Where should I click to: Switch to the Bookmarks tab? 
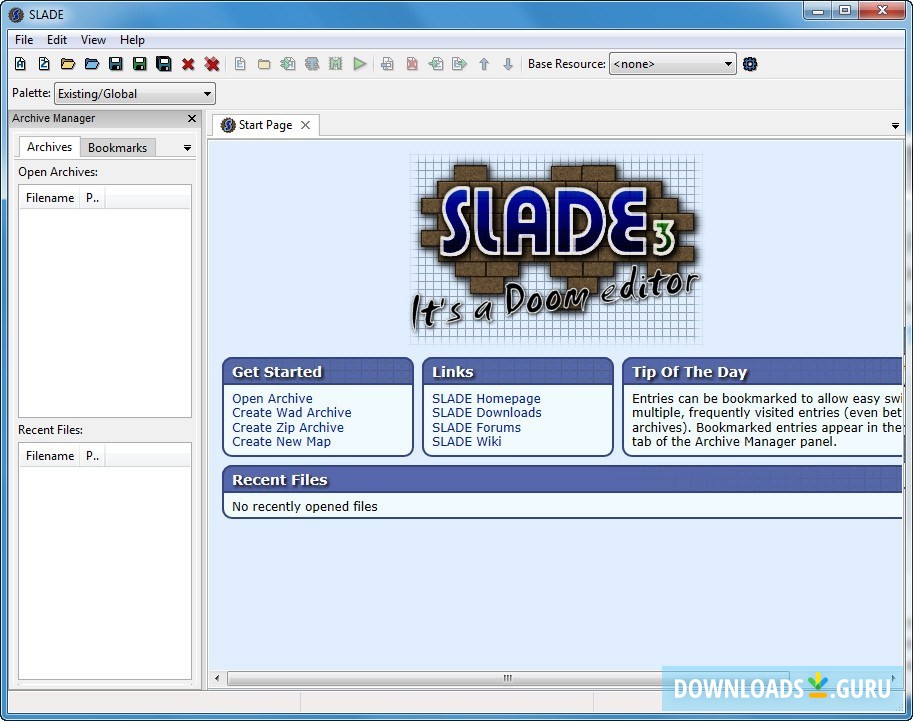coord(118,148)
